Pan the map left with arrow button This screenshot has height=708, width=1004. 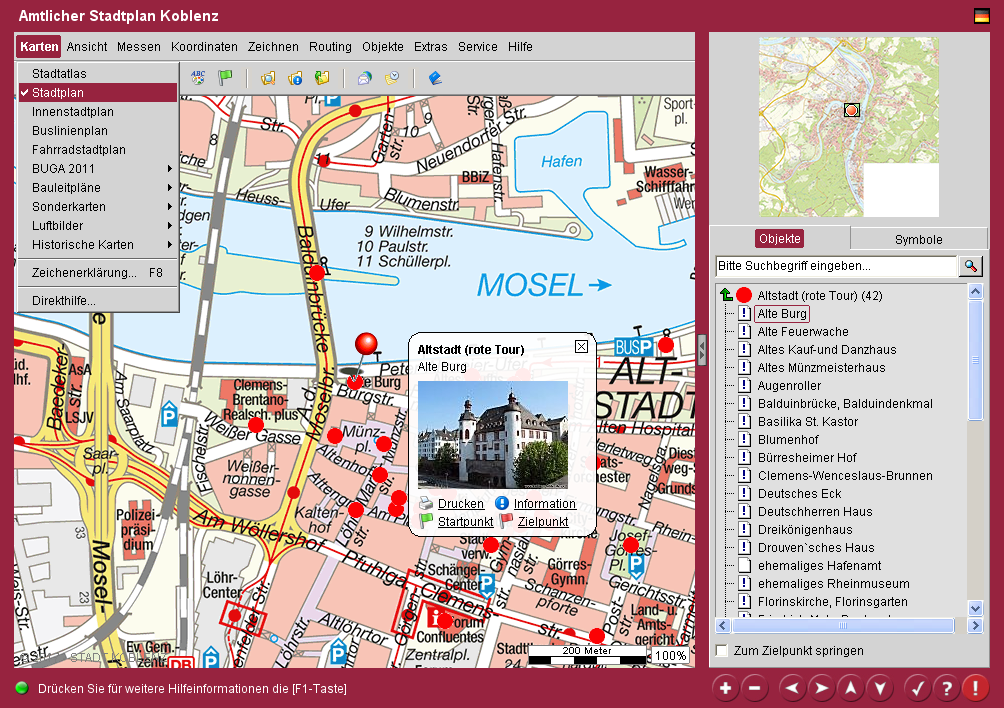[792, 688]
